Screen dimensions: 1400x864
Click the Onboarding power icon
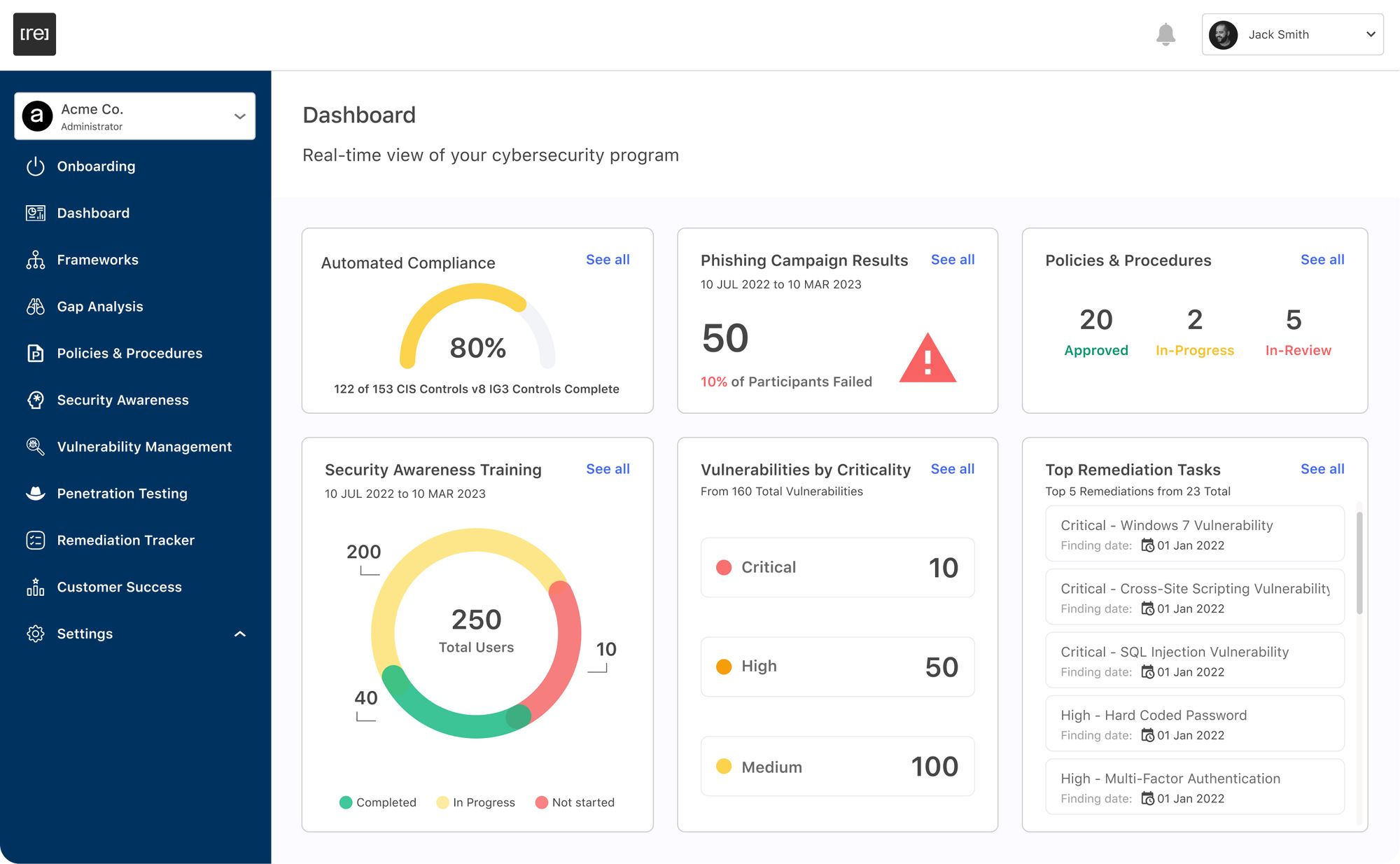click(x=35, y=167)
